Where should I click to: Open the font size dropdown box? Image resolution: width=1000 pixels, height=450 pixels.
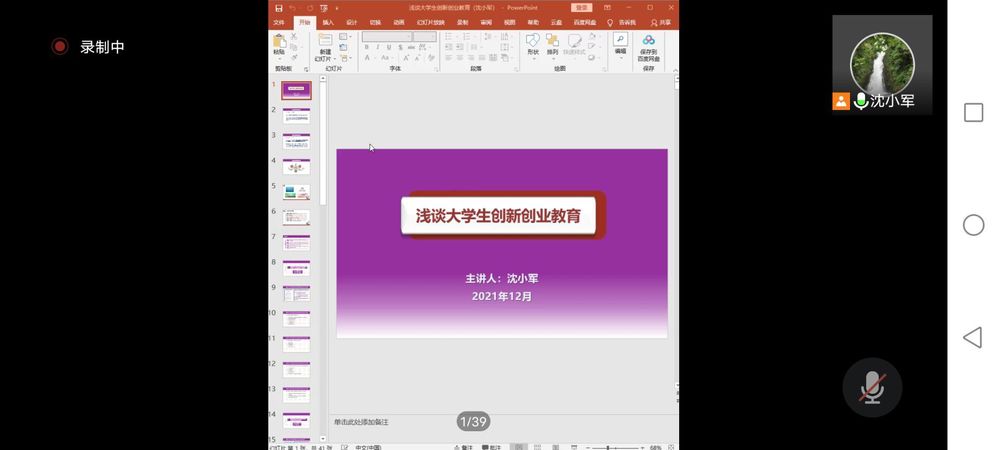[x=424, y=36]
